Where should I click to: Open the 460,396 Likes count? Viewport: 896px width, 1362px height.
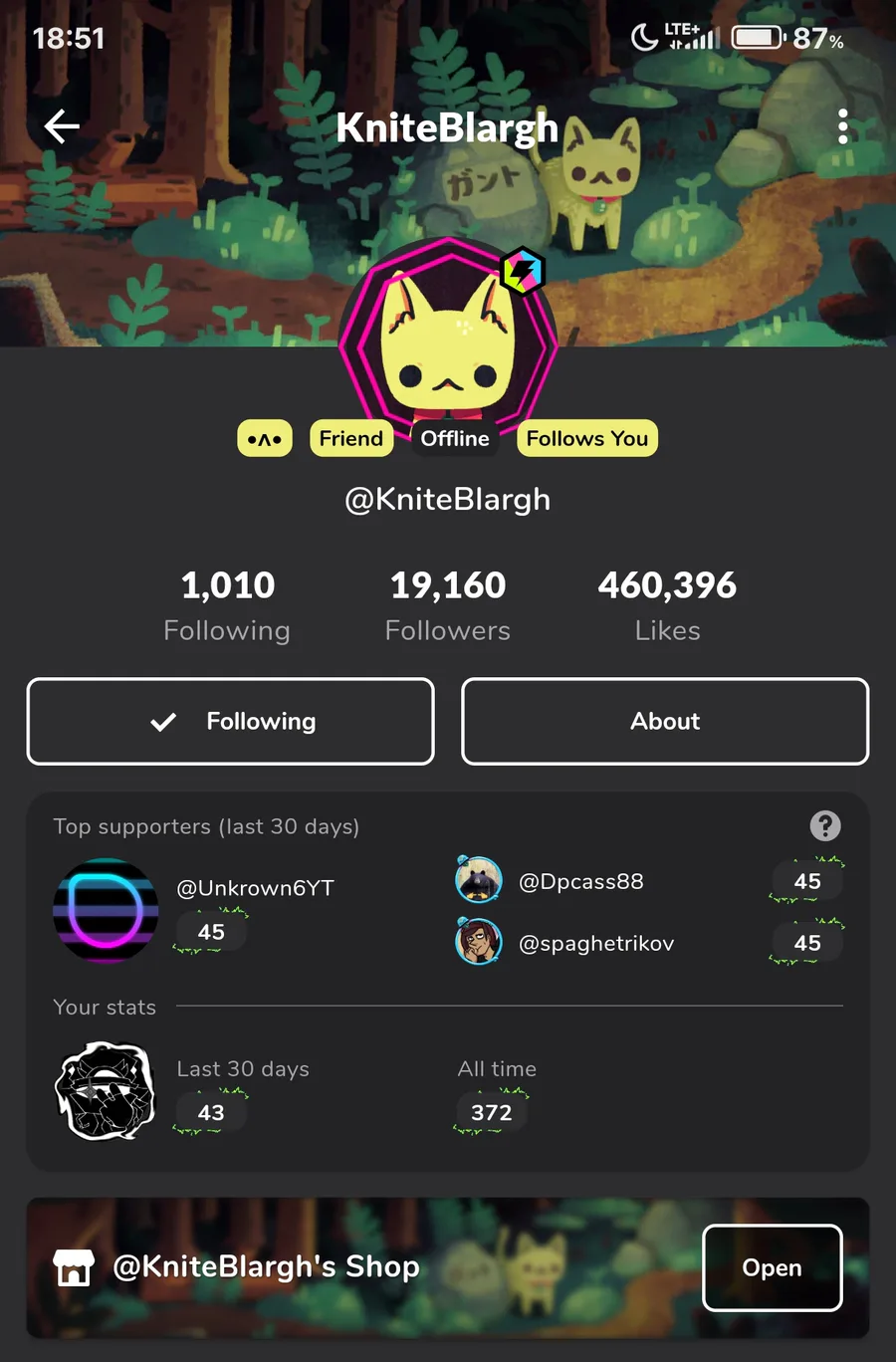(667, 604)
